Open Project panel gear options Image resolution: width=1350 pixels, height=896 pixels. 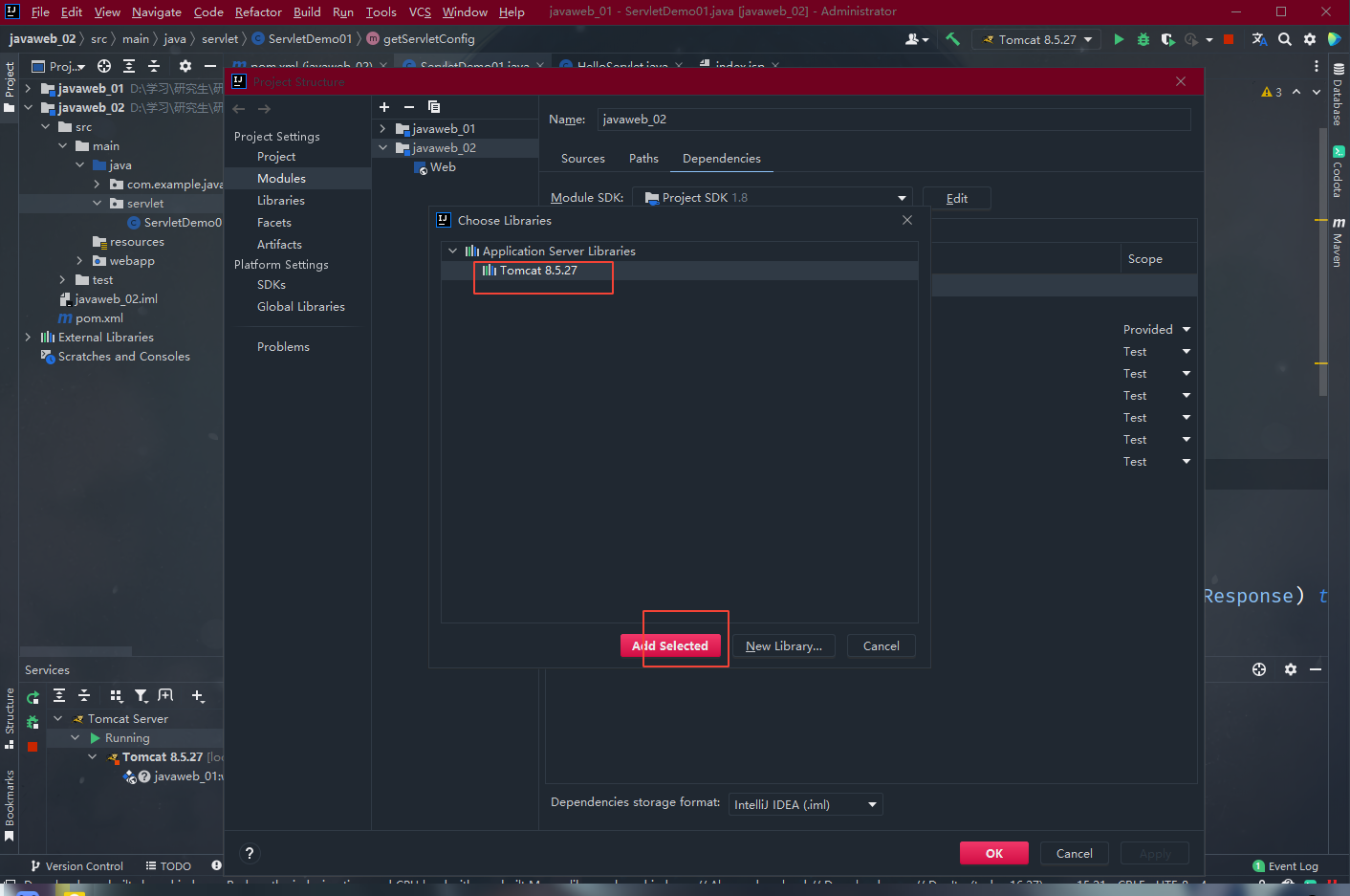pos(185,66)
